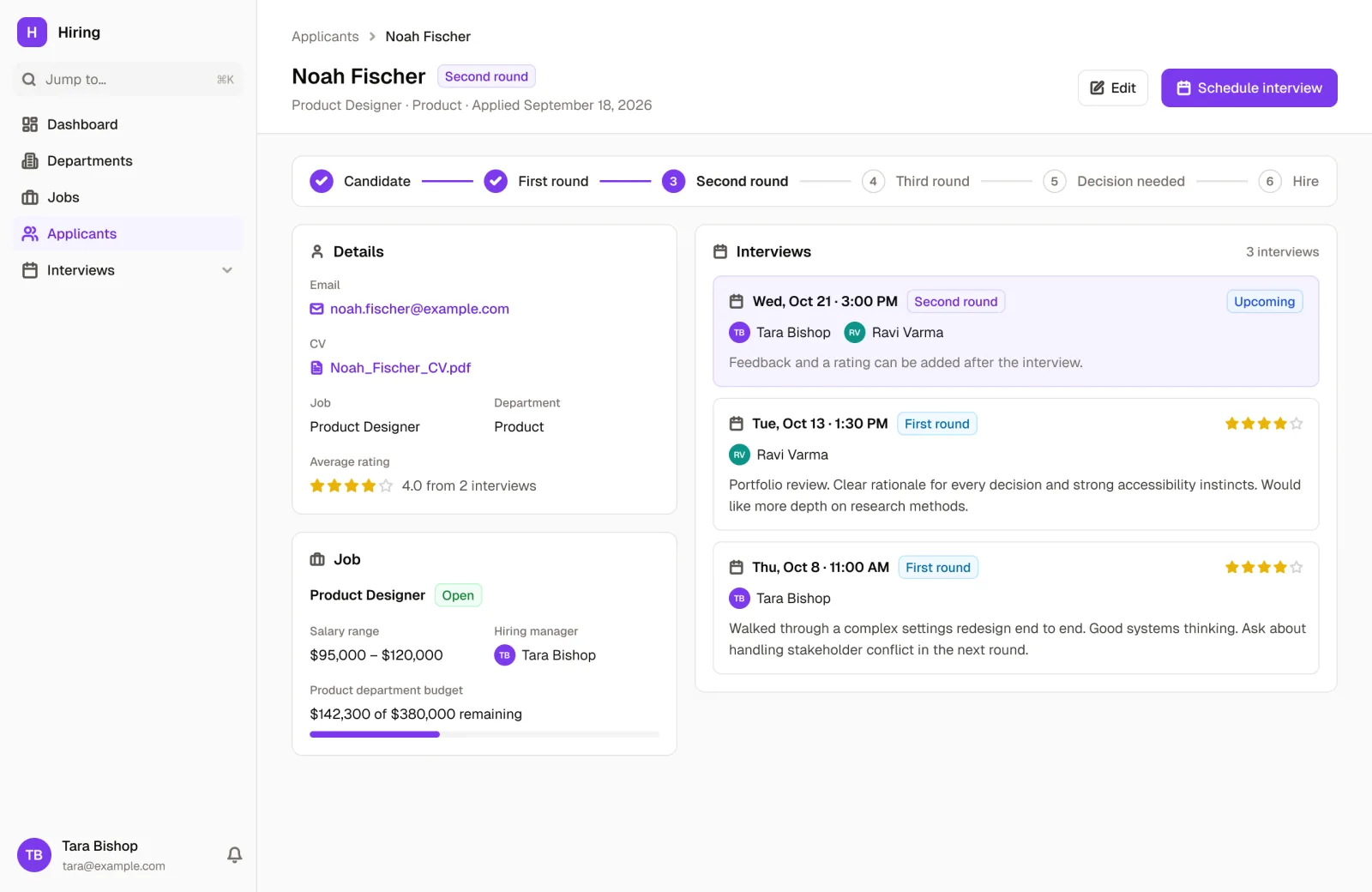Click Tara Bishop avatar on the Oct 21 interview
This screenshot has width=1372, height=892.
click(x=739, y=333)
